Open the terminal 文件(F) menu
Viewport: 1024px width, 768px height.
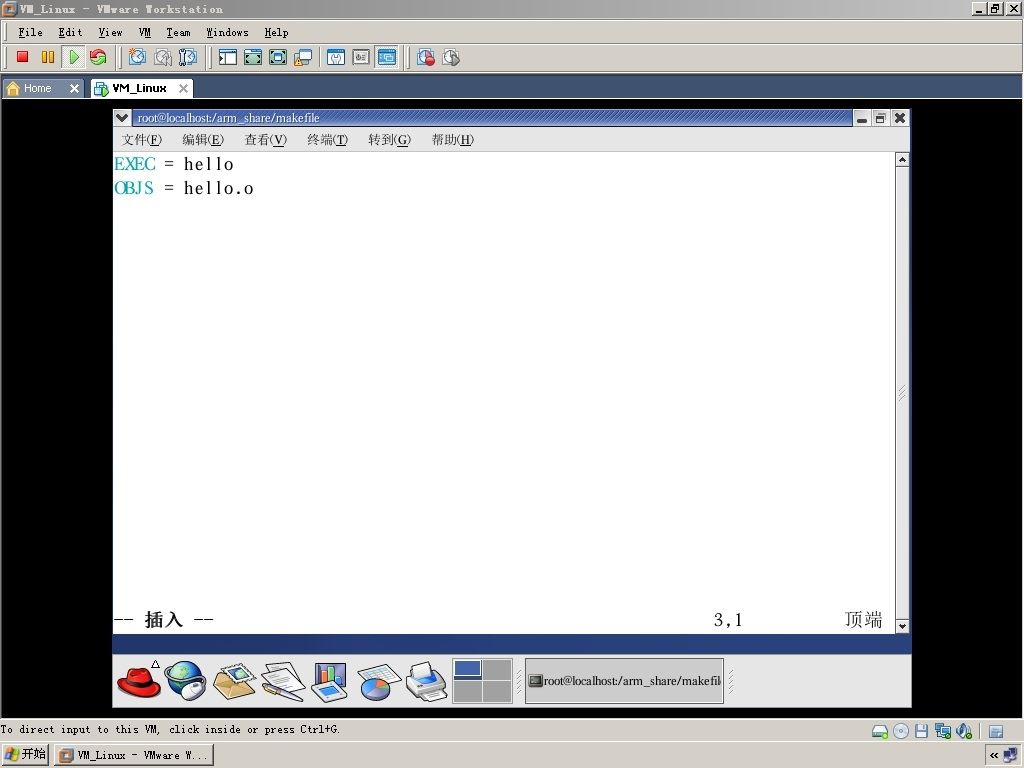pos(141,139)
